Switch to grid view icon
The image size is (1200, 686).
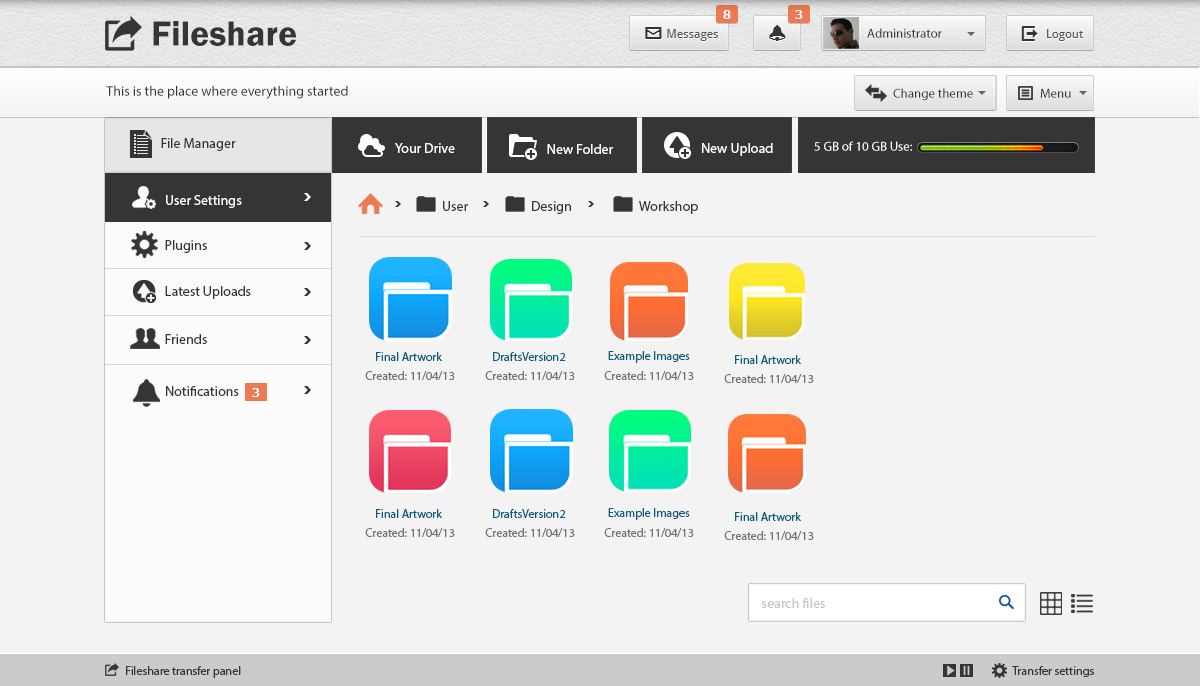1050,603
